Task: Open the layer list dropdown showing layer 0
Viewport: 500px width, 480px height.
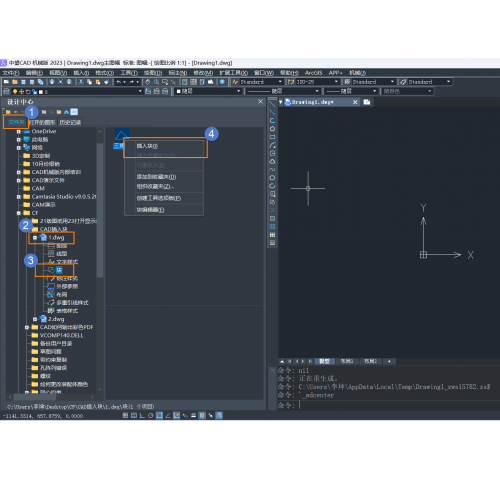Action: pos(140,91)
